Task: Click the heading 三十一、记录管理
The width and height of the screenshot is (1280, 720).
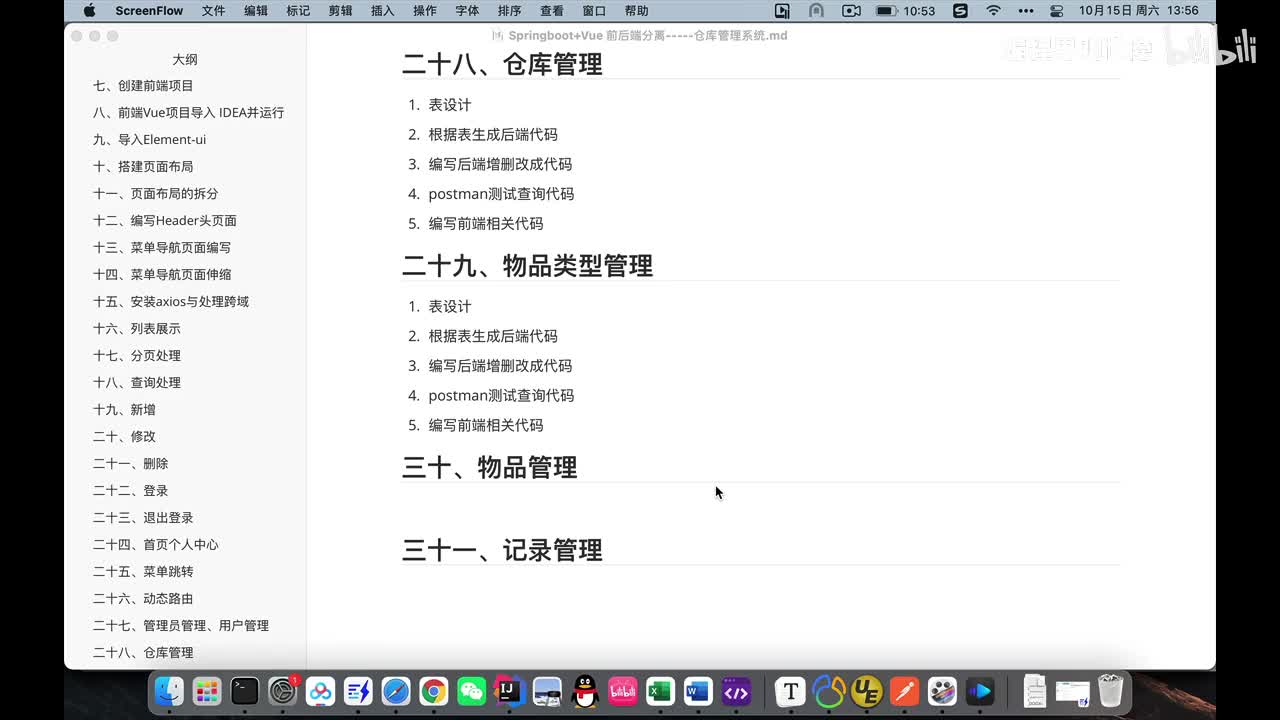Action: click(502, 550)
